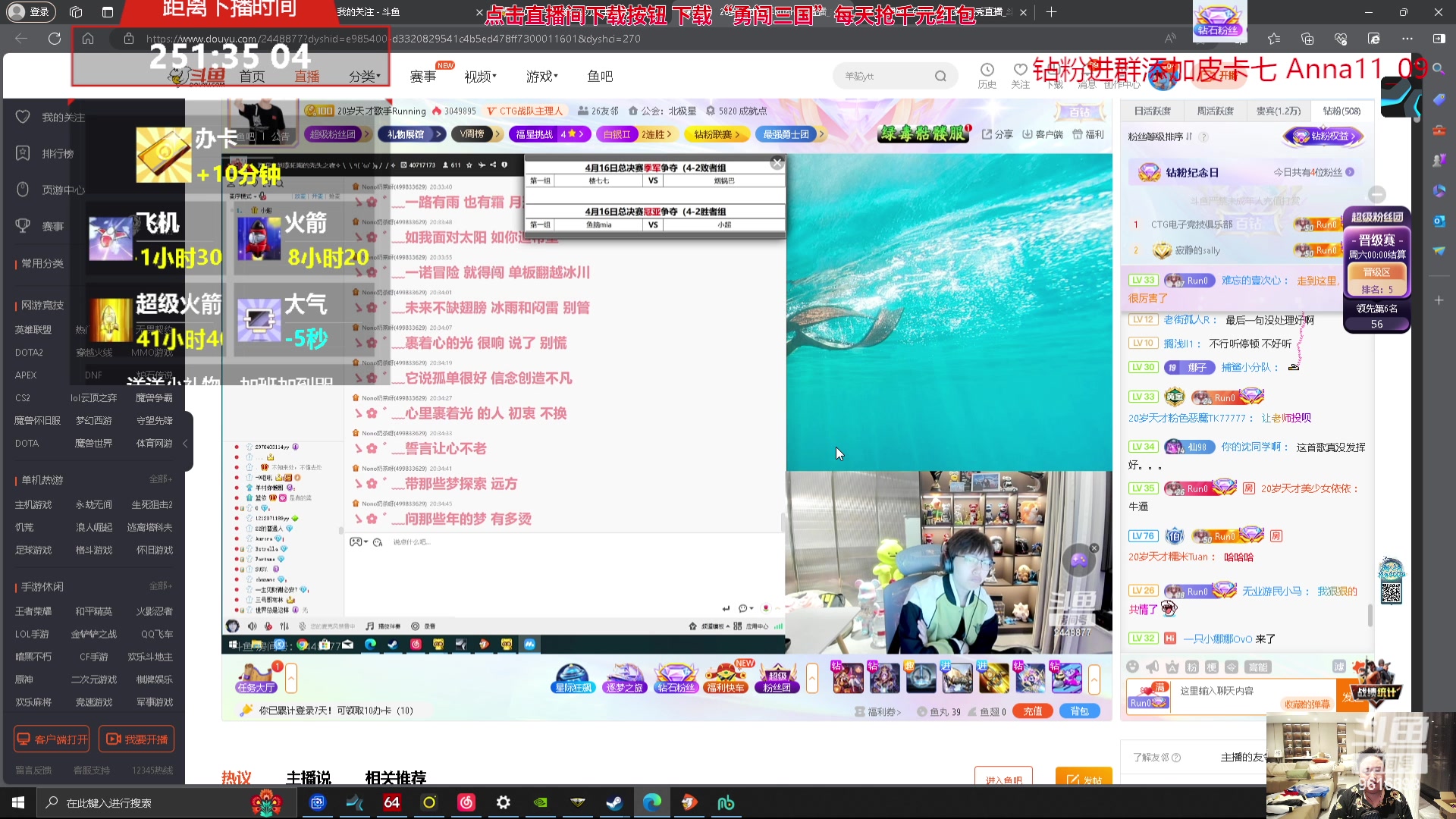Image resolution: width=1456 pixels, height=819 pixels.
Task: Toggle the 粉 fan badge chat option
Action: pos(1191,667)
